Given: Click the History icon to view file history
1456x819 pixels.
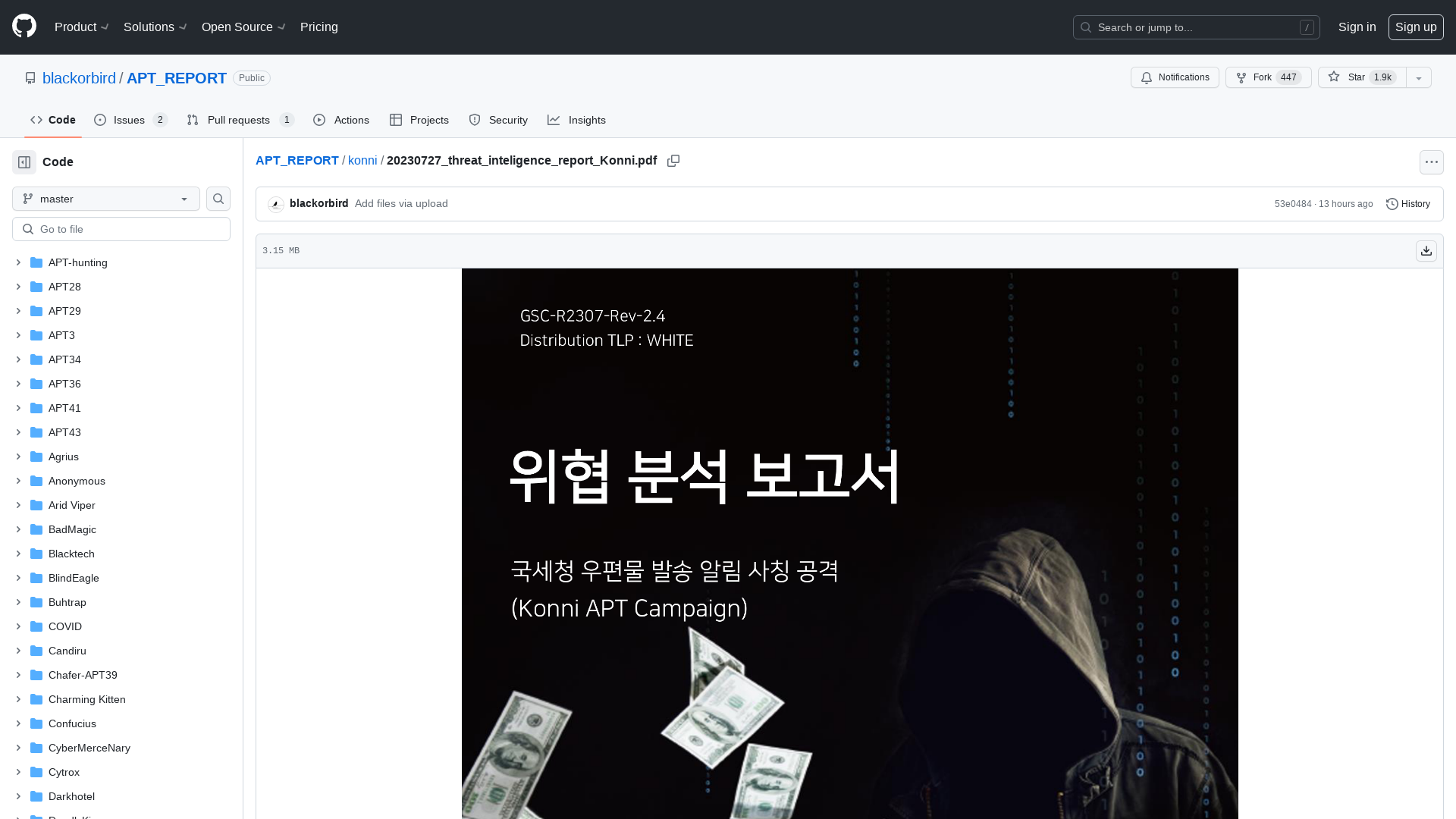Looking at the screenshot, I should pos(1391,204).
